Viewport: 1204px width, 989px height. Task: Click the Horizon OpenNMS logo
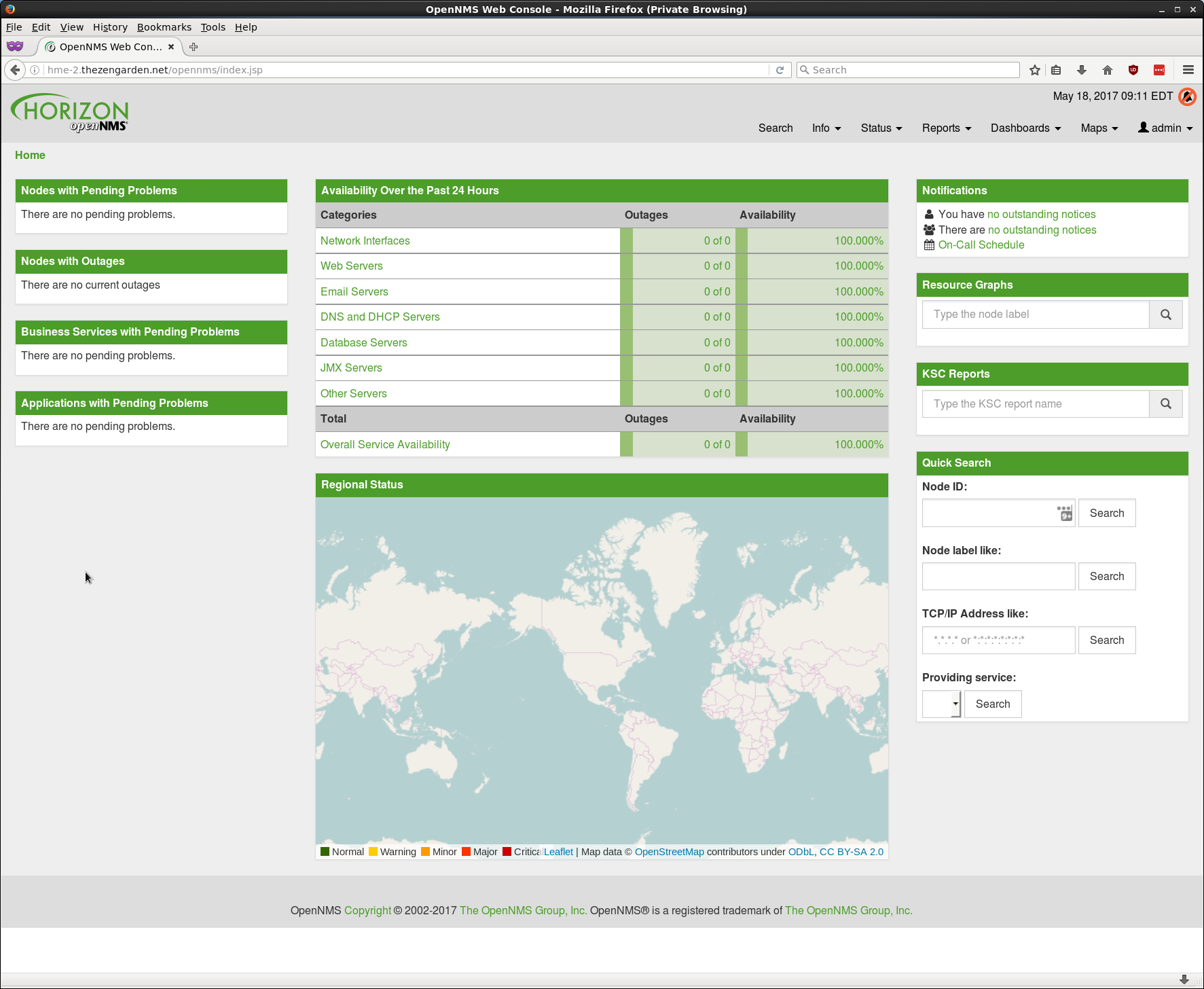click(69, 113)
